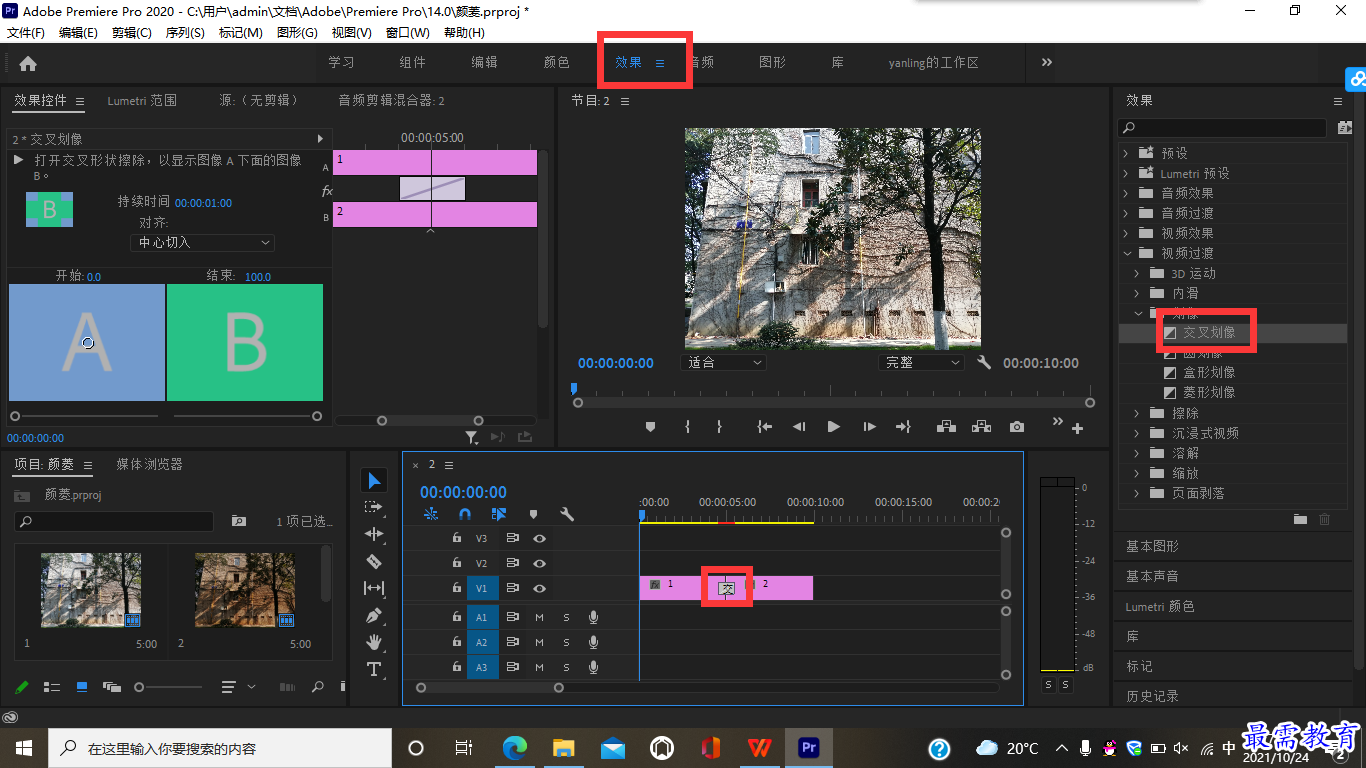1366x768 pixels.
Task: Add marker in Program monitor
Action: 650,427
